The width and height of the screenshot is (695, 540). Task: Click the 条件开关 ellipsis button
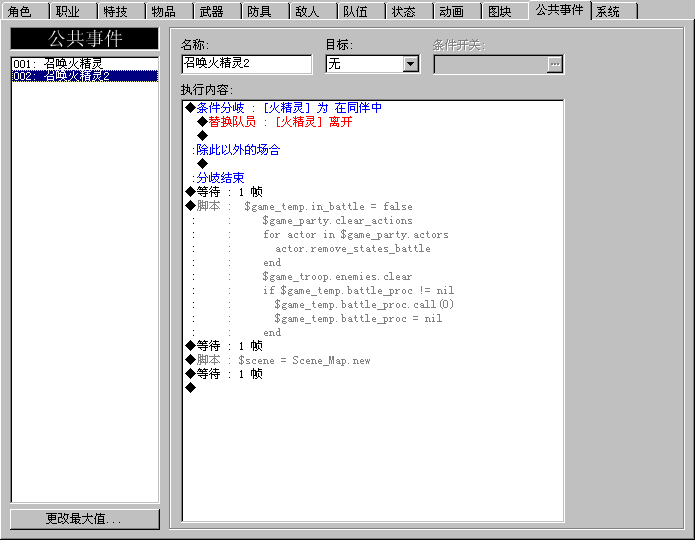pyautogui.click(x=554, y=64)
